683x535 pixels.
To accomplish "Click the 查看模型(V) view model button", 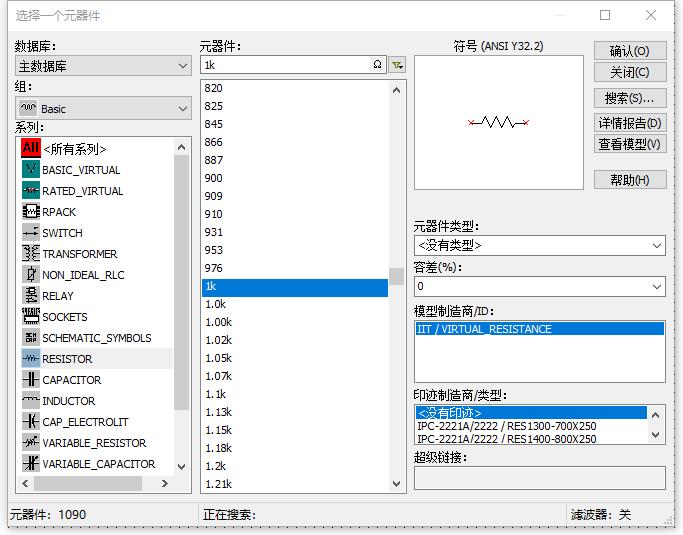I will click(630, 144).
